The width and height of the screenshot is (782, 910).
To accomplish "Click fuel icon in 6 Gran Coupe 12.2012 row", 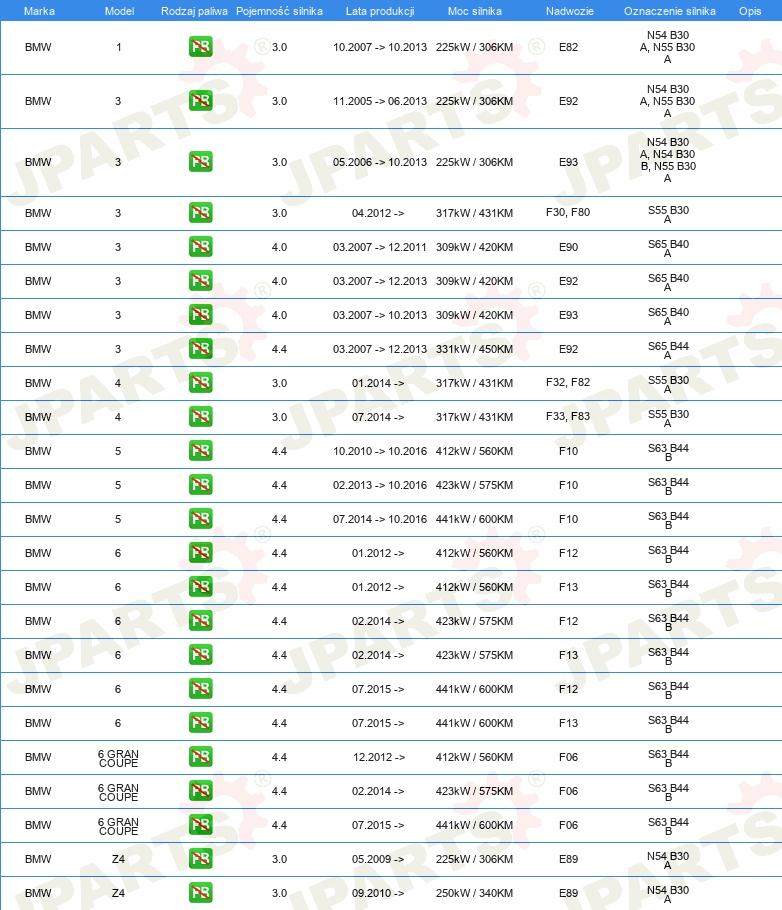I will click(x=200, y=757).
